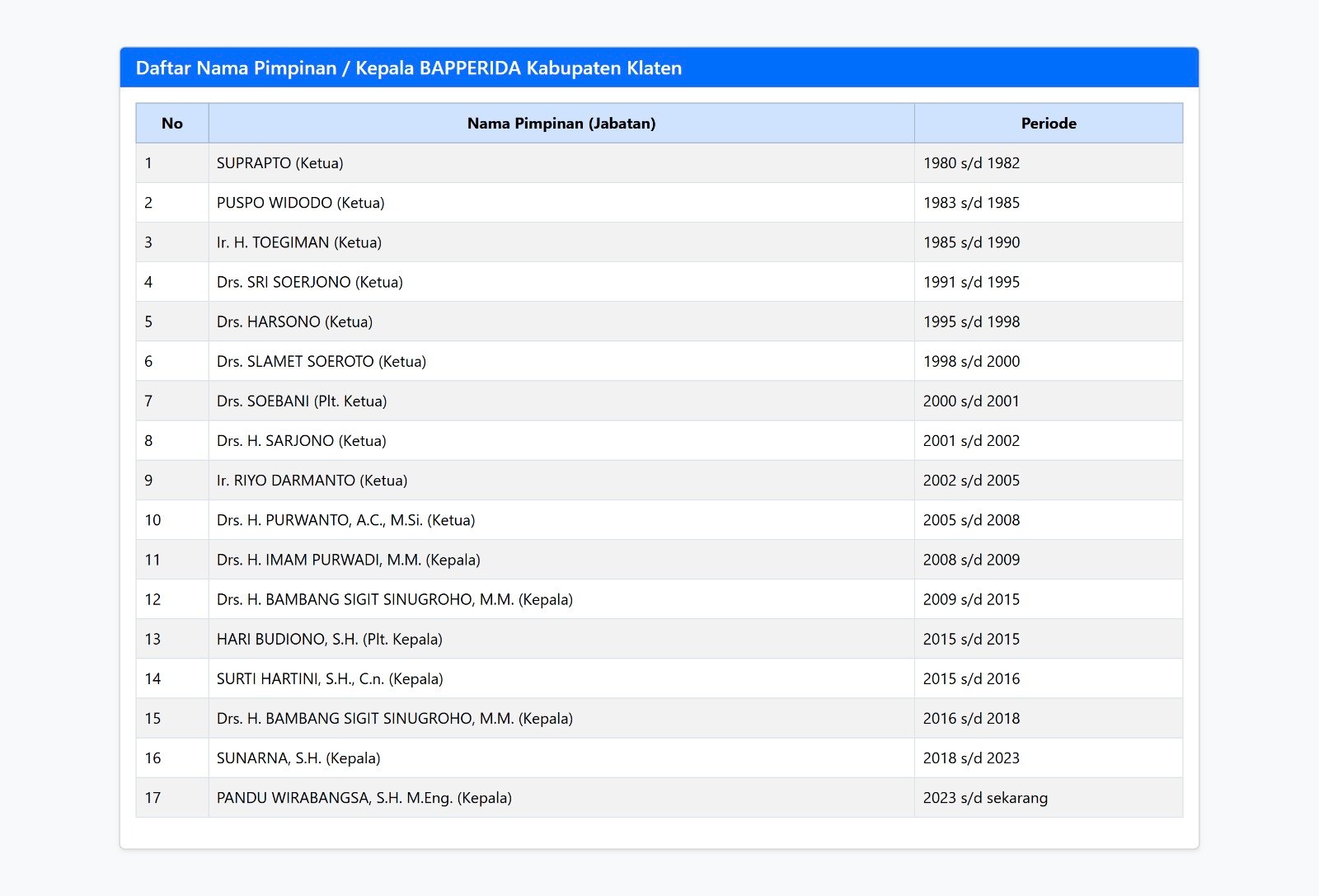The width and height of the screenshot is (1319, 896).
Task: Select the cell 'SUNARNA, S.H. (Kepala)'
Action: coord(561,758)
